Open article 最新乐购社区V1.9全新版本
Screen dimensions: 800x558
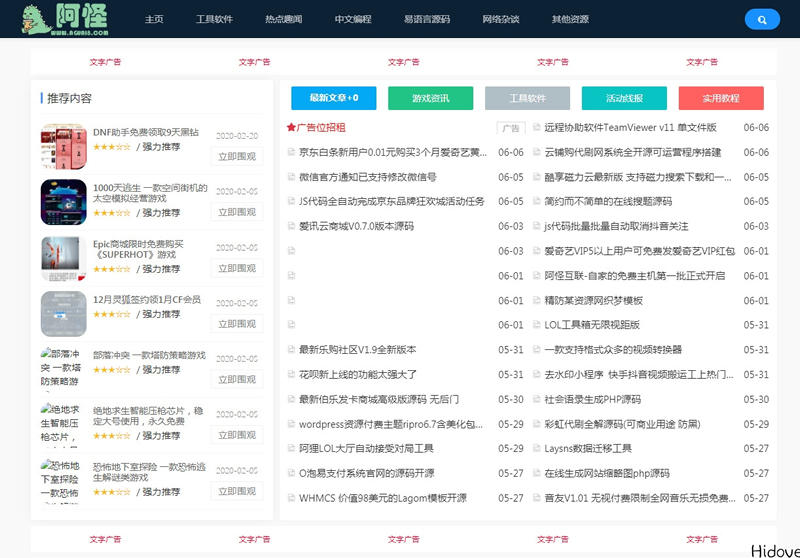tap(357, 350)
